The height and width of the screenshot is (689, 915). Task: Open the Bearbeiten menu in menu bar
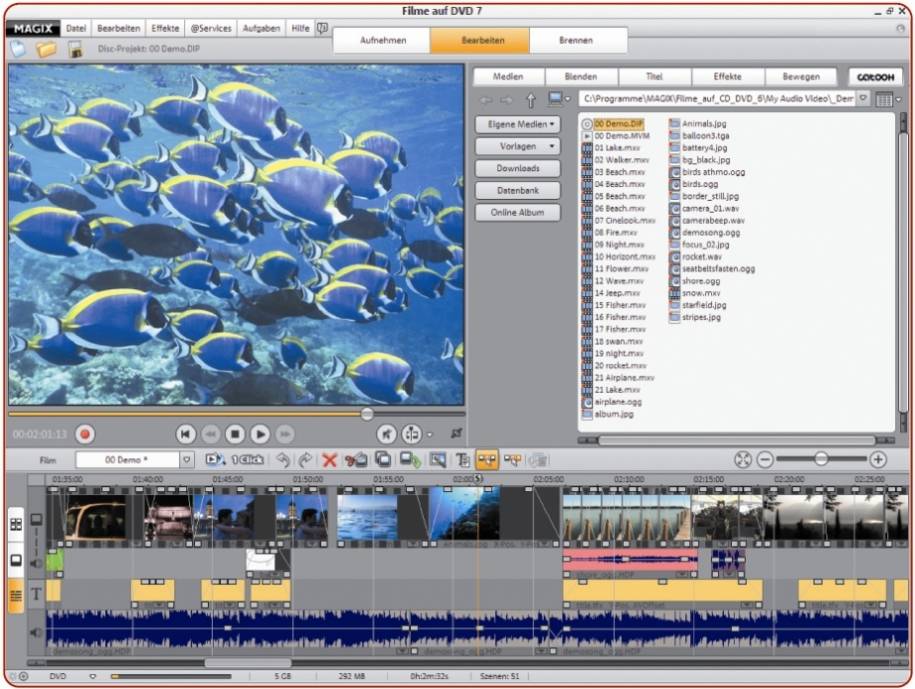pos(118,28)
